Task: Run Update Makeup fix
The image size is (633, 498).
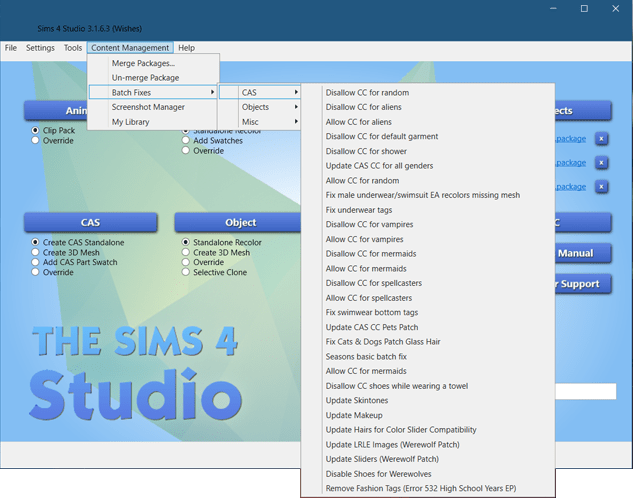Action: pyautogui.click(x=428, y=415)
